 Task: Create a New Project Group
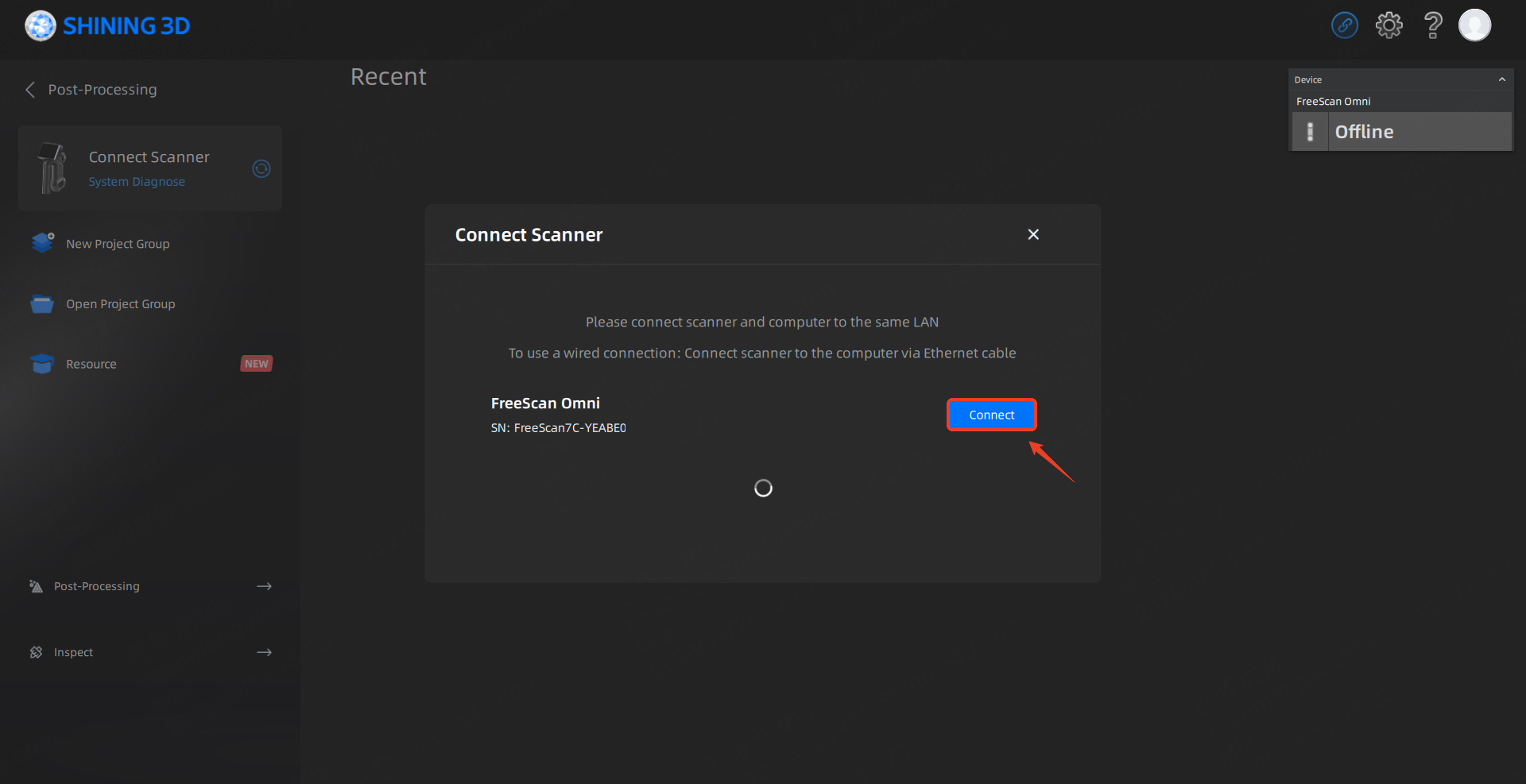[118, 244]
